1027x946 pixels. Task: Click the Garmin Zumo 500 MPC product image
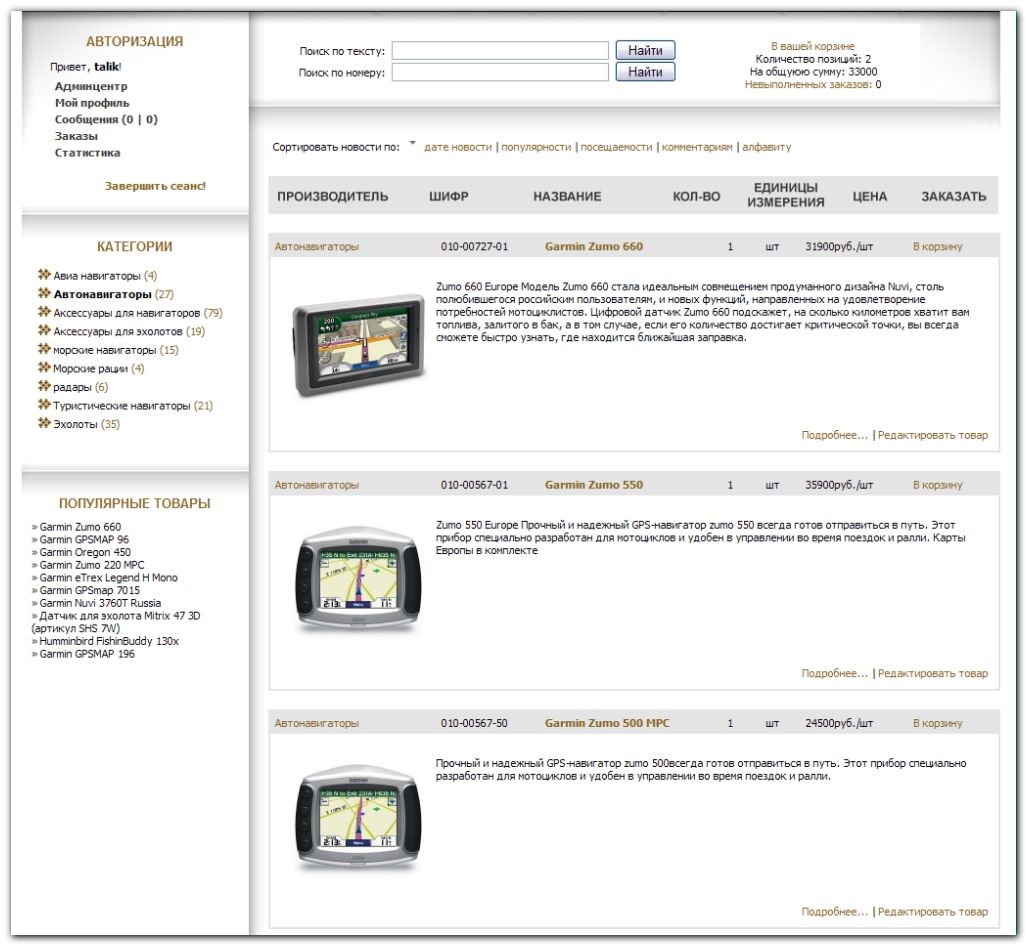pyautogui.click(x=358, y=818)
